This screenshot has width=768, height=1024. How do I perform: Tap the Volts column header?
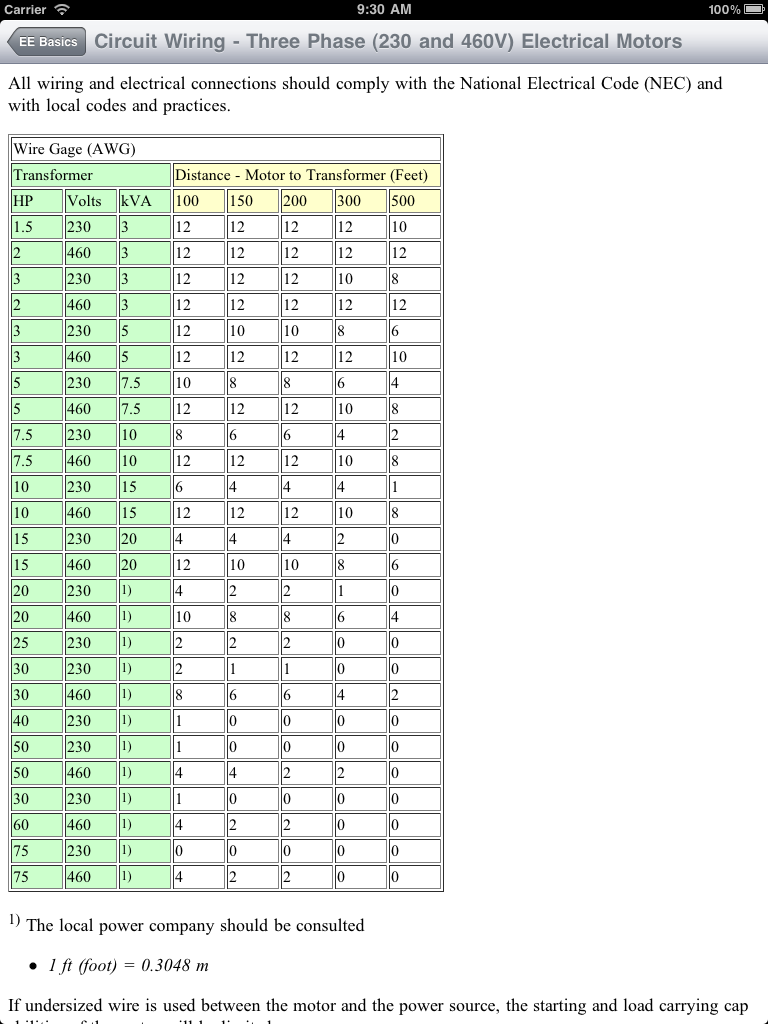point(90,201)
